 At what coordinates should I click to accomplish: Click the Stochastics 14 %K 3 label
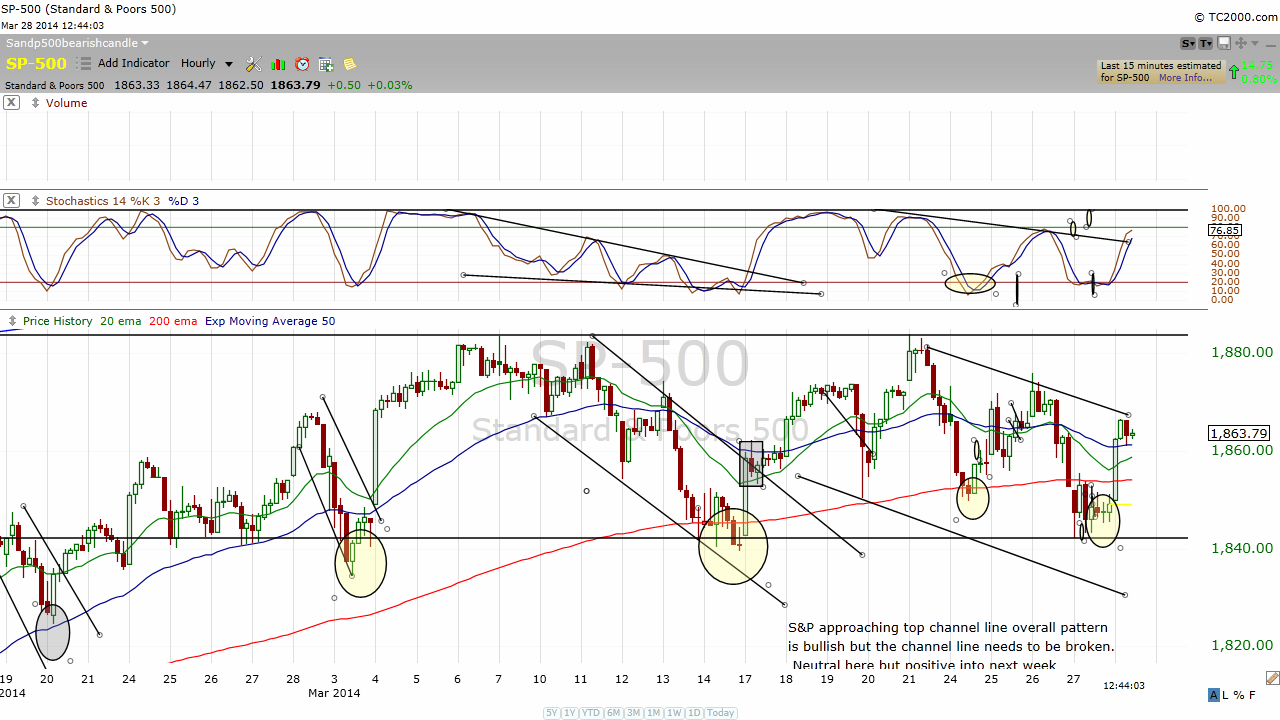point(104,201)
